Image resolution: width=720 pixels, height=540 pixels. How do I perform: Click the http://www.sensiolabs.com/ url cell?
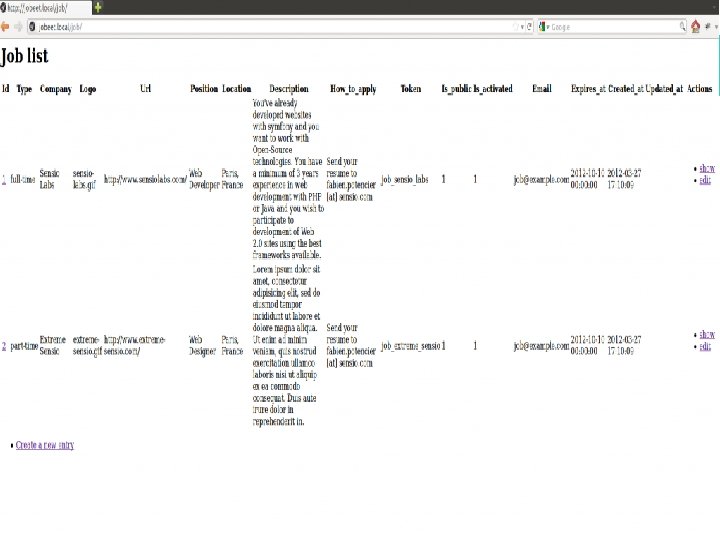(x=145, y=179)
